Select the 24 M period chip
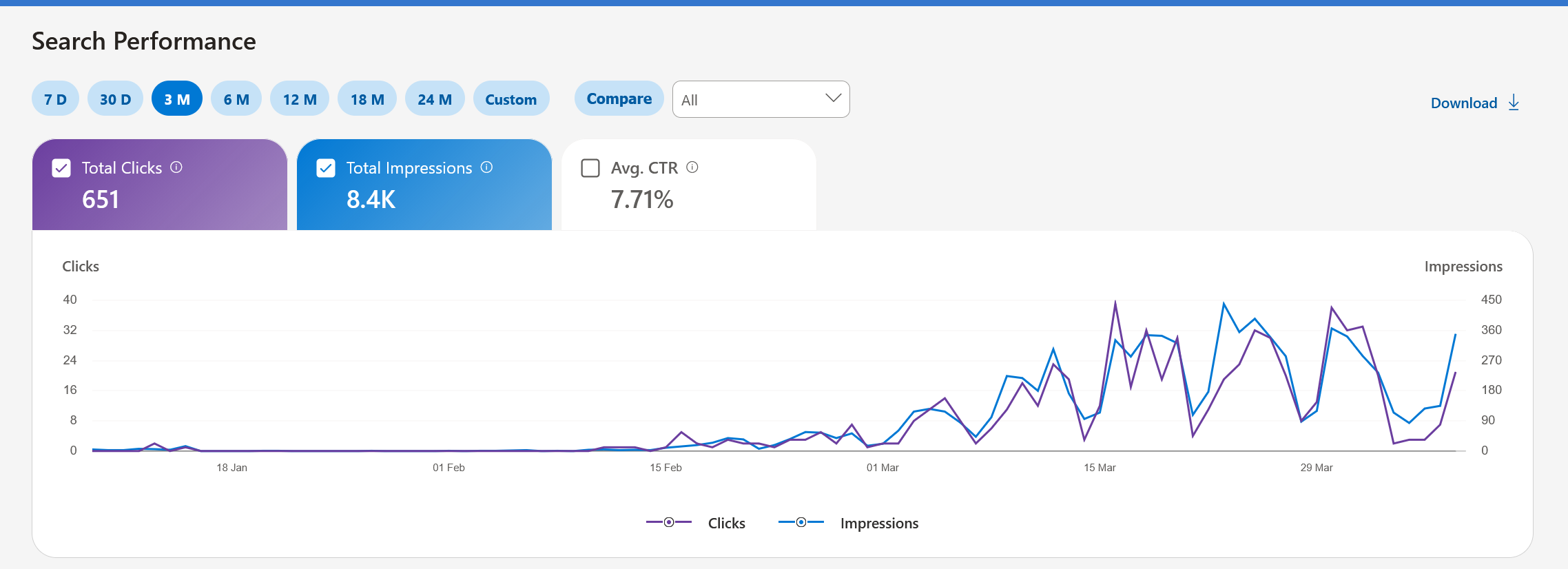 [x=435, y=98]
